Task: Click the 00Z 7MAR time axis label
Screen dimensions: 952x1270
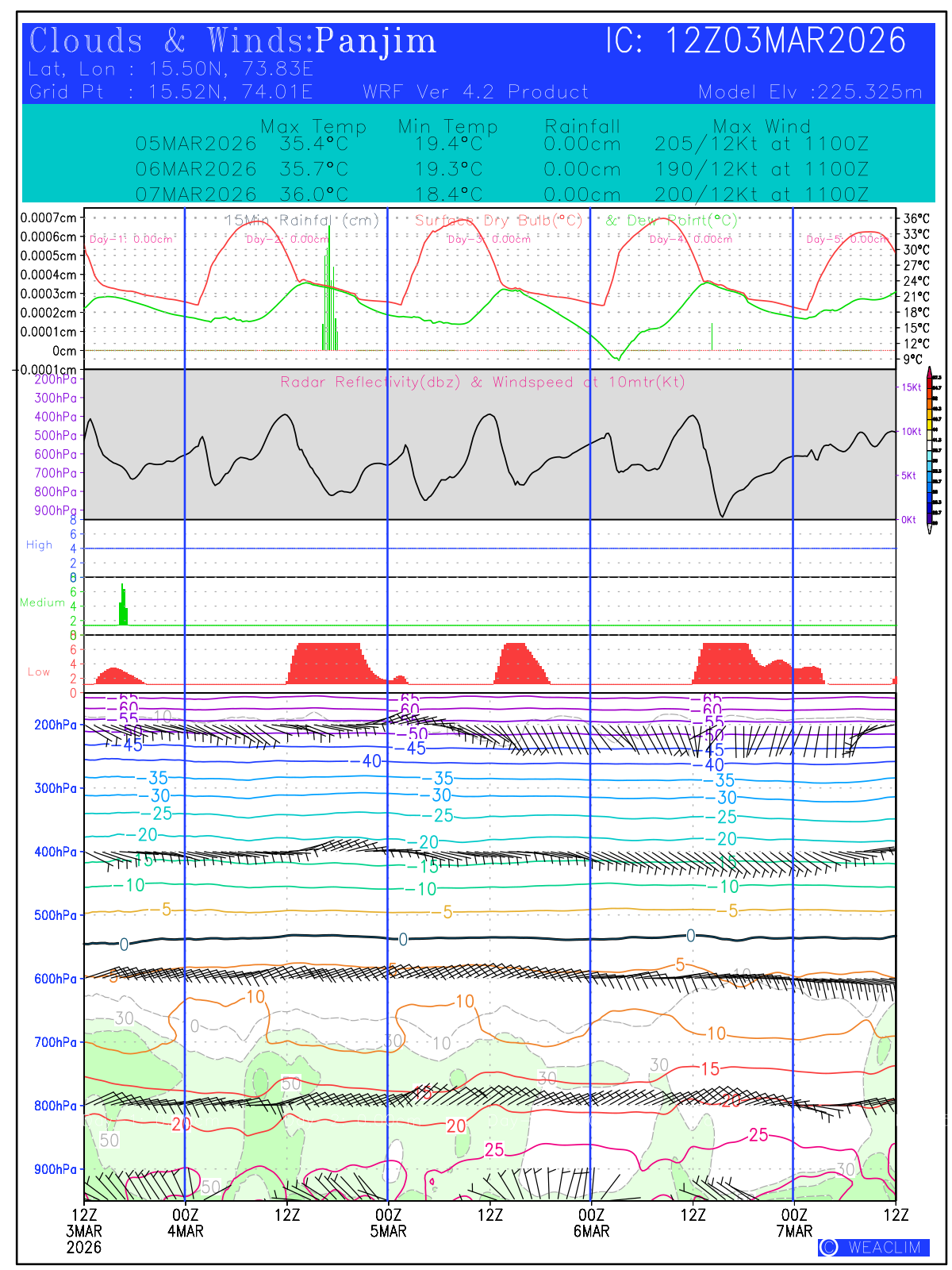Action: pos(794,1223)
